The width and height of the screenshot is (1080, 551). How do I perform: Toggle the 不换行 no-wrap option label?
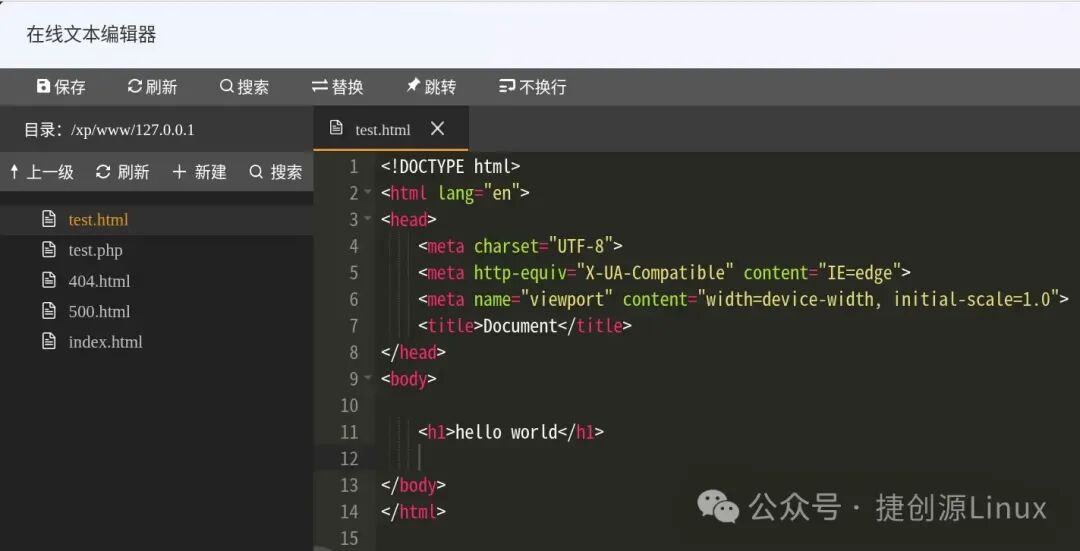(543, 87)
